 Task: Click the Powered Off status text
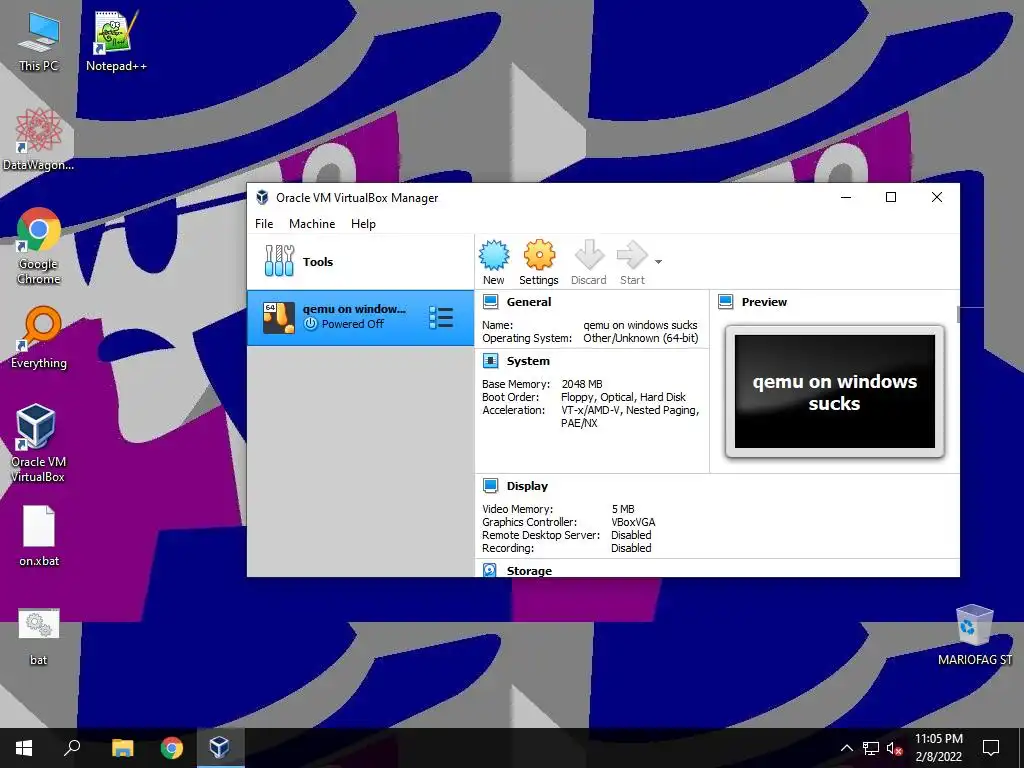click(353, 324)
